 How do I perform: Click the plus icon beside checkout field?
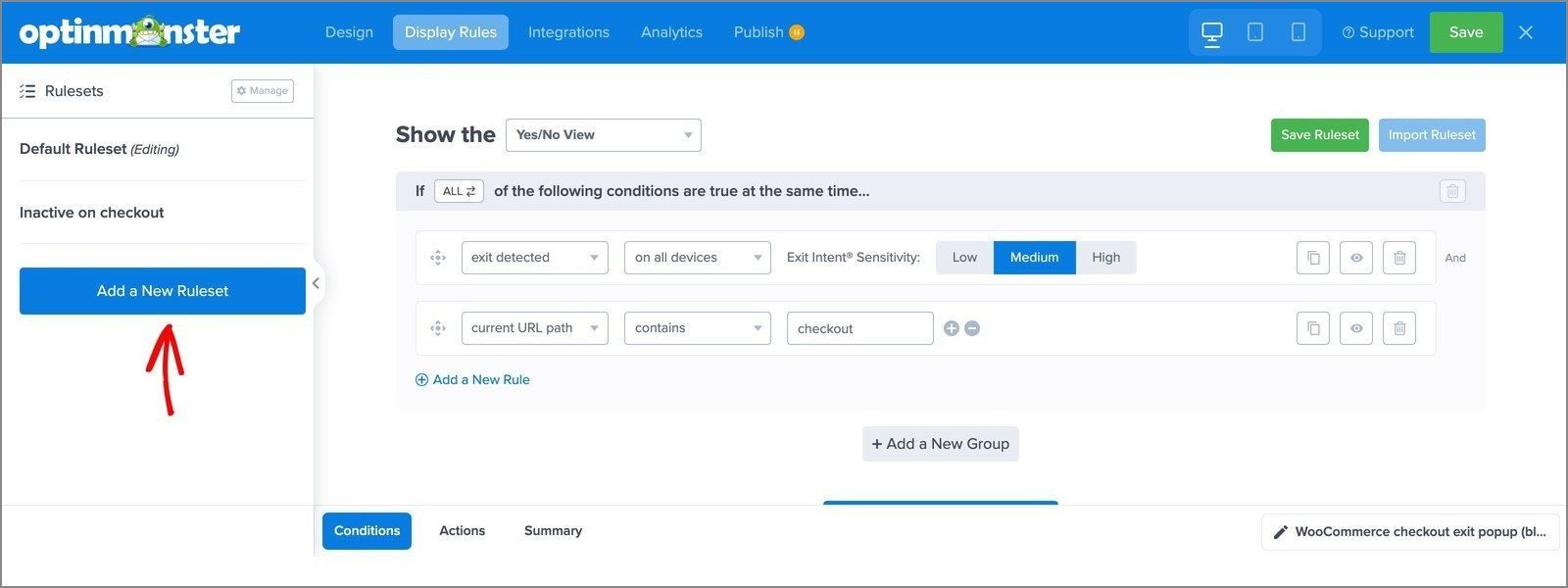951,328
